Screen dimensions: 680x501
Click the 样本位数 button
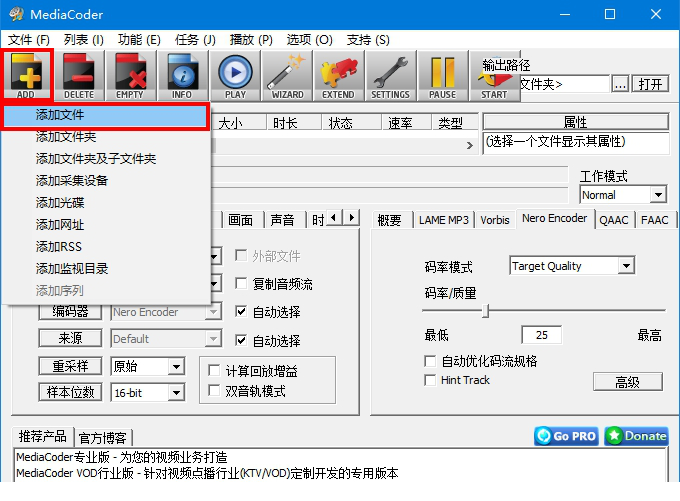click(x=70, y=393)
